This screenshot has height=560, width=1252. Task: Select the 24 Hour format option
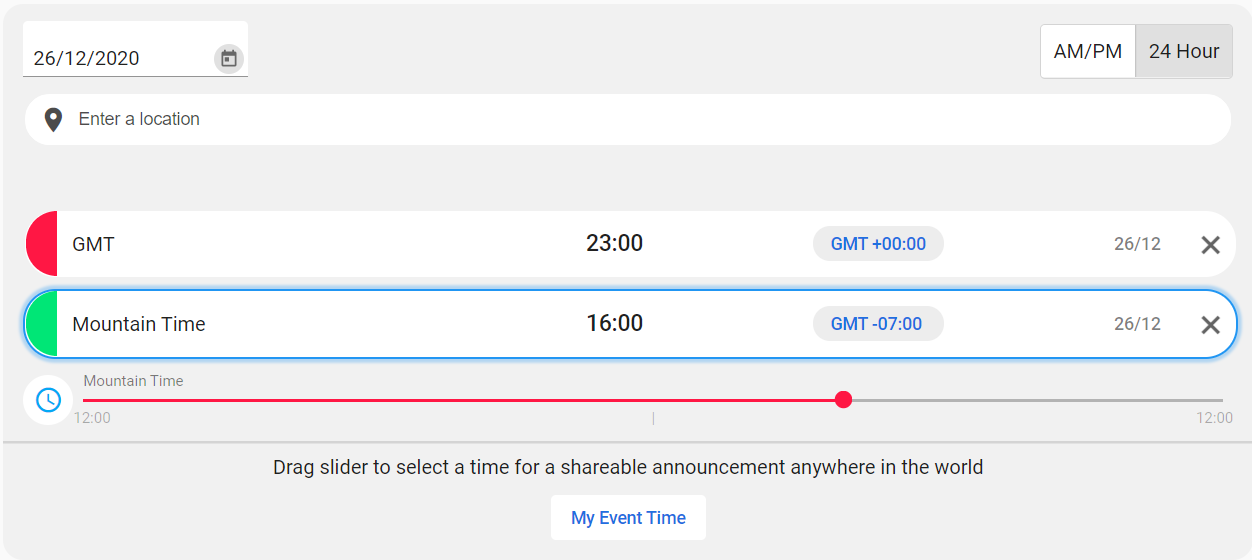pos(1184,51)
